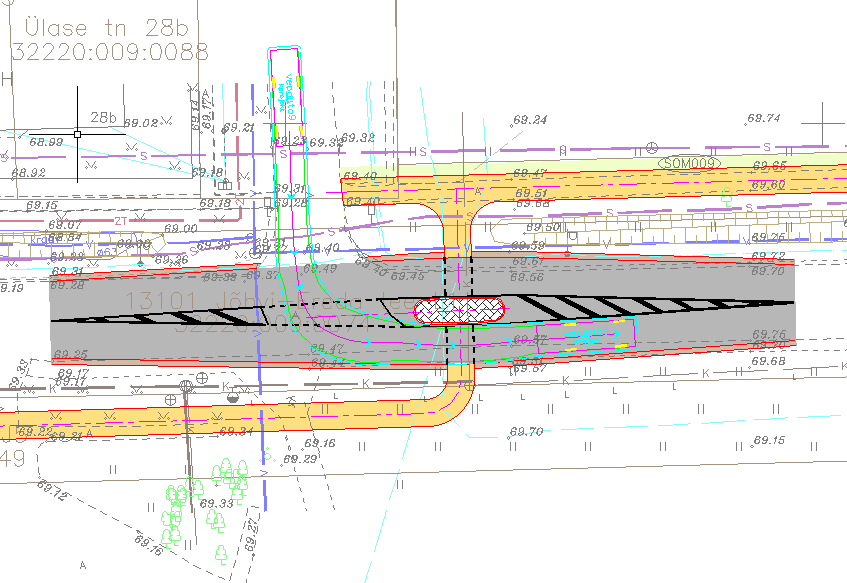Select the 69.59 elevation label
Viewport: 847px width, 583px height.
coord(528,246)
